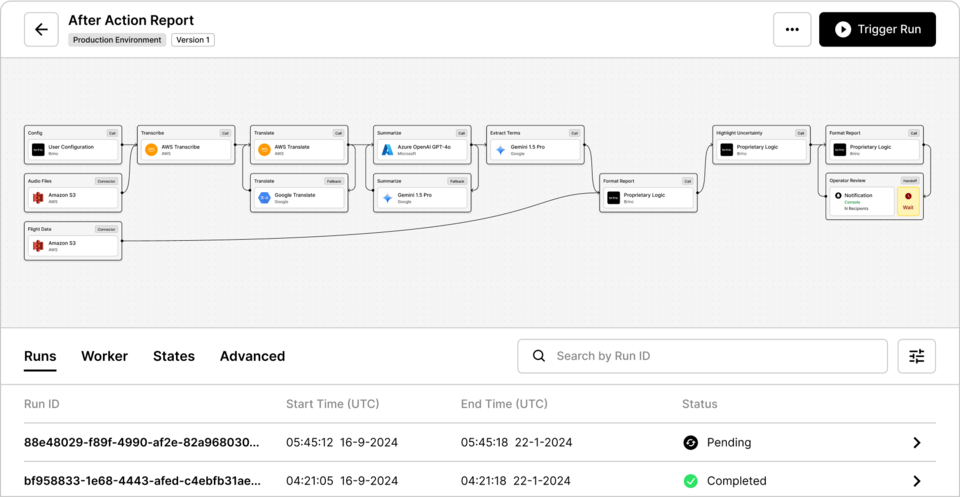Click the Notification bell icon in Operator Review
This screenshot has width=960, height=497.
(837, 196)
